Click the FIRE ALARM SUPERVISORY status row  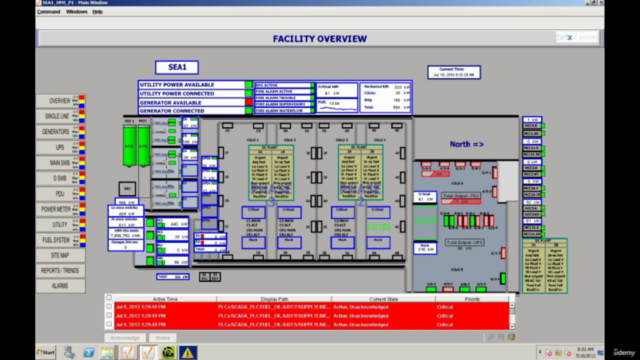click(x=284, y=104)
